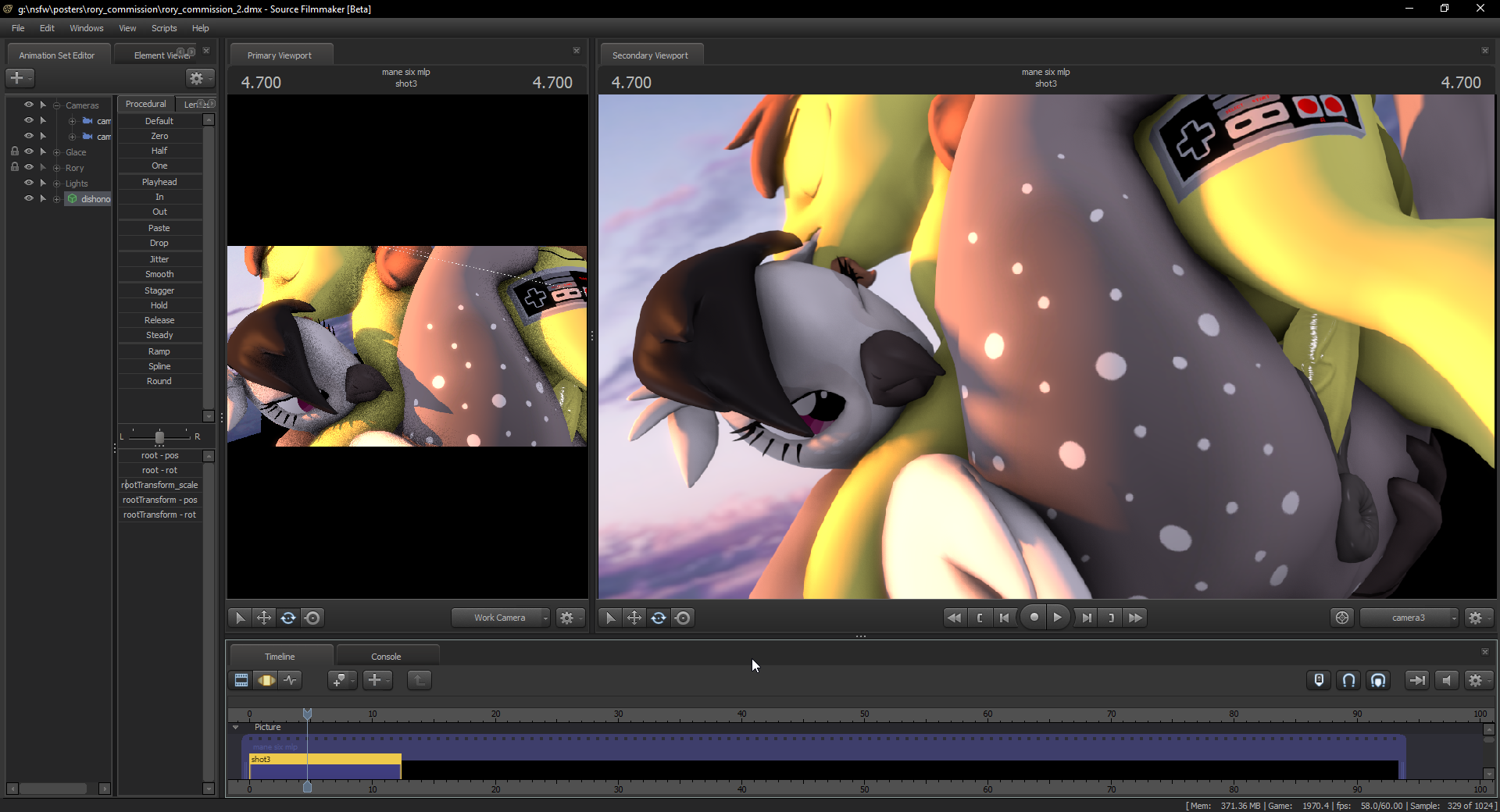Open the Scripts menu
Image resolution: width=1500 pixels, height=812 pixels.
tap(164, 28)
